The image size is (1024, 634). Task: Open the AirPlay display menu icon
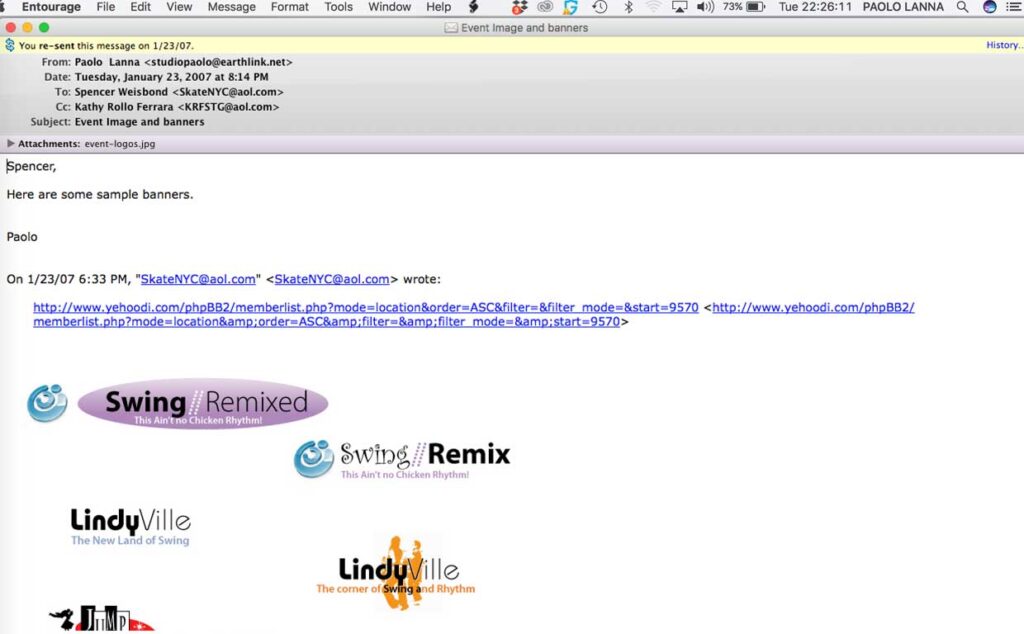click(x=680, y=7)
